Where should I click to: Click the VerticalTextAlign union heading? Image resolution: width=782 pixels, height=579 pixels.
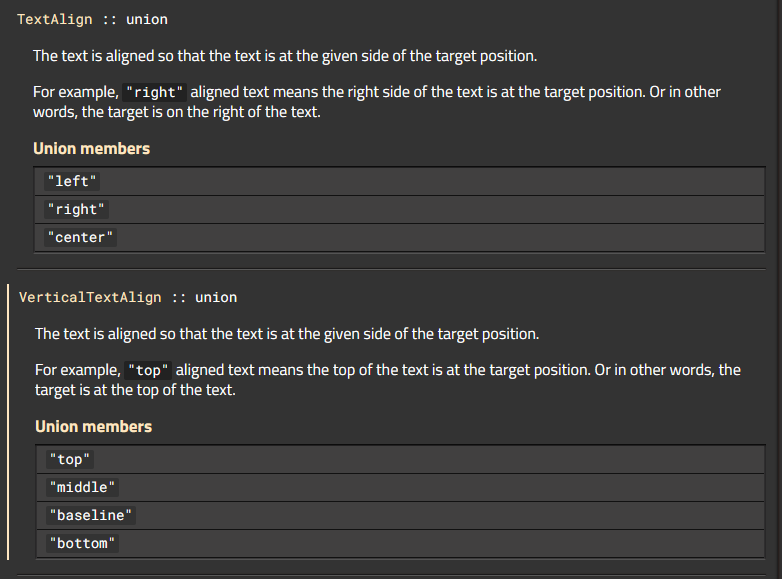[x=128, y=297]
